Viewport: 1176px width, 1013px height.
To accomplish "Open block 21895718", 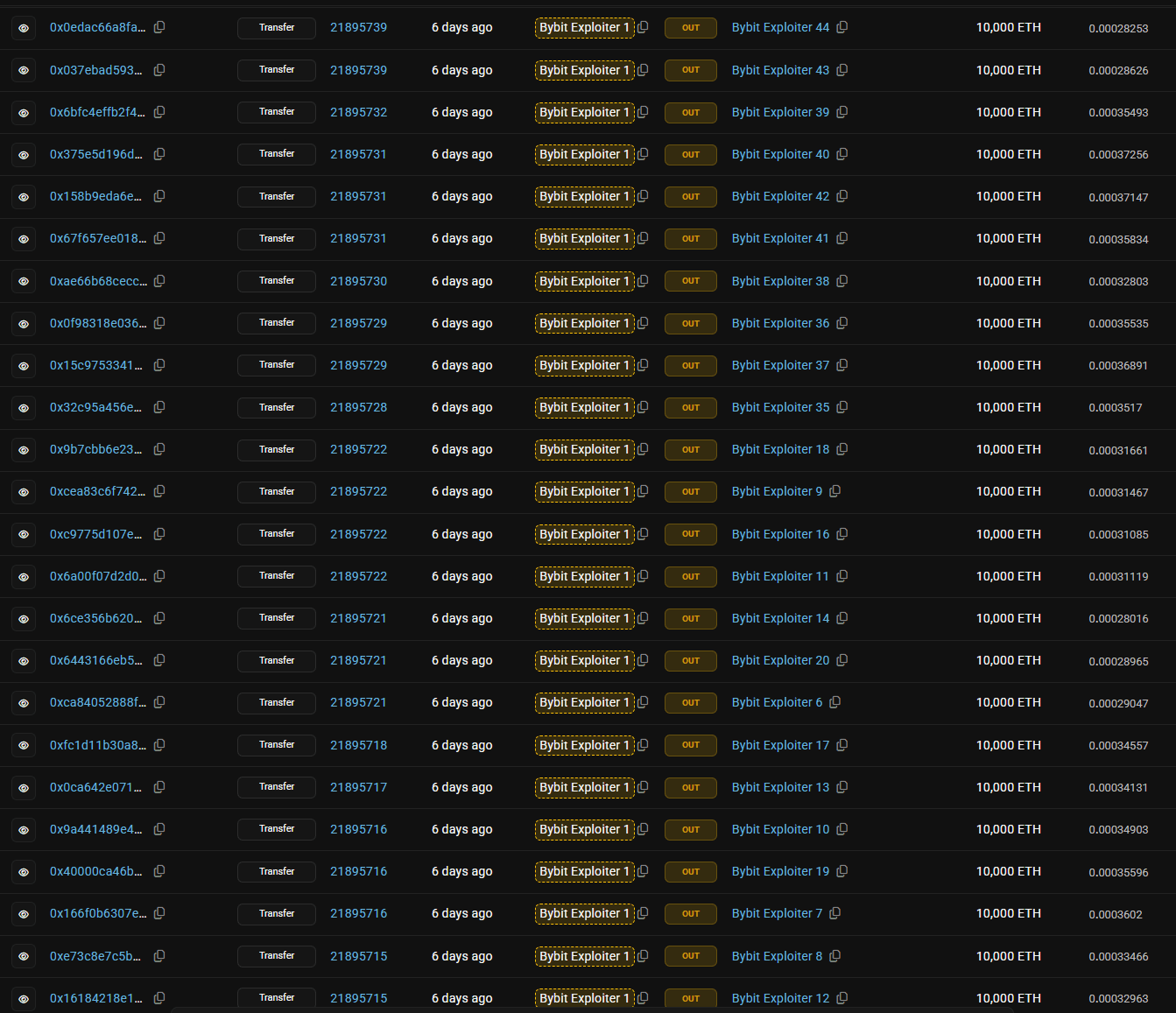I will [359, 745].
